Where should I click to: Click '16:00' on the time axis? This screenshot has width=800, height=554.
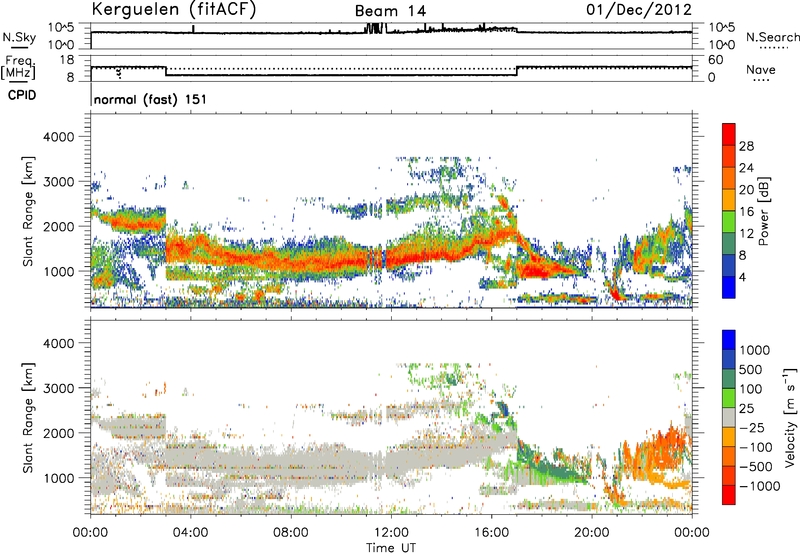[x=491, y=533]
